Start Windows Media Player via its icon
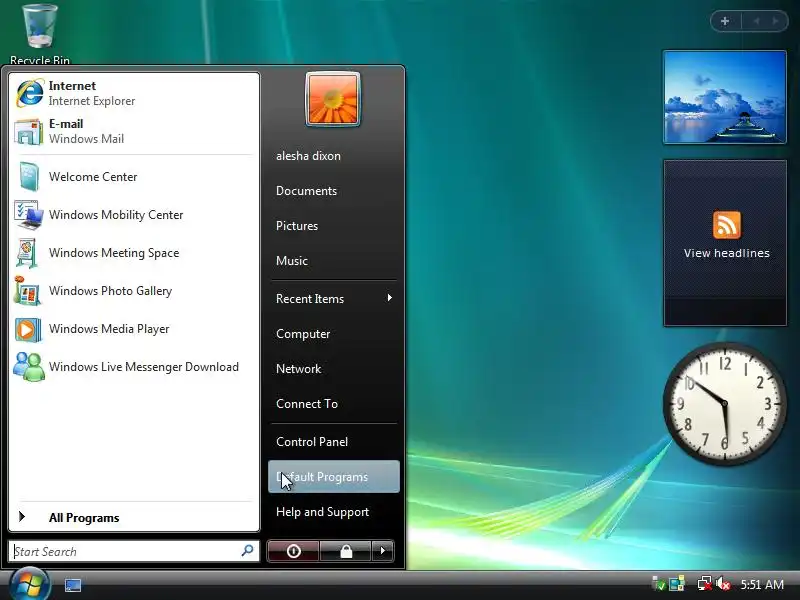Viewport: 800px width, 600px height. coord(28,329)
